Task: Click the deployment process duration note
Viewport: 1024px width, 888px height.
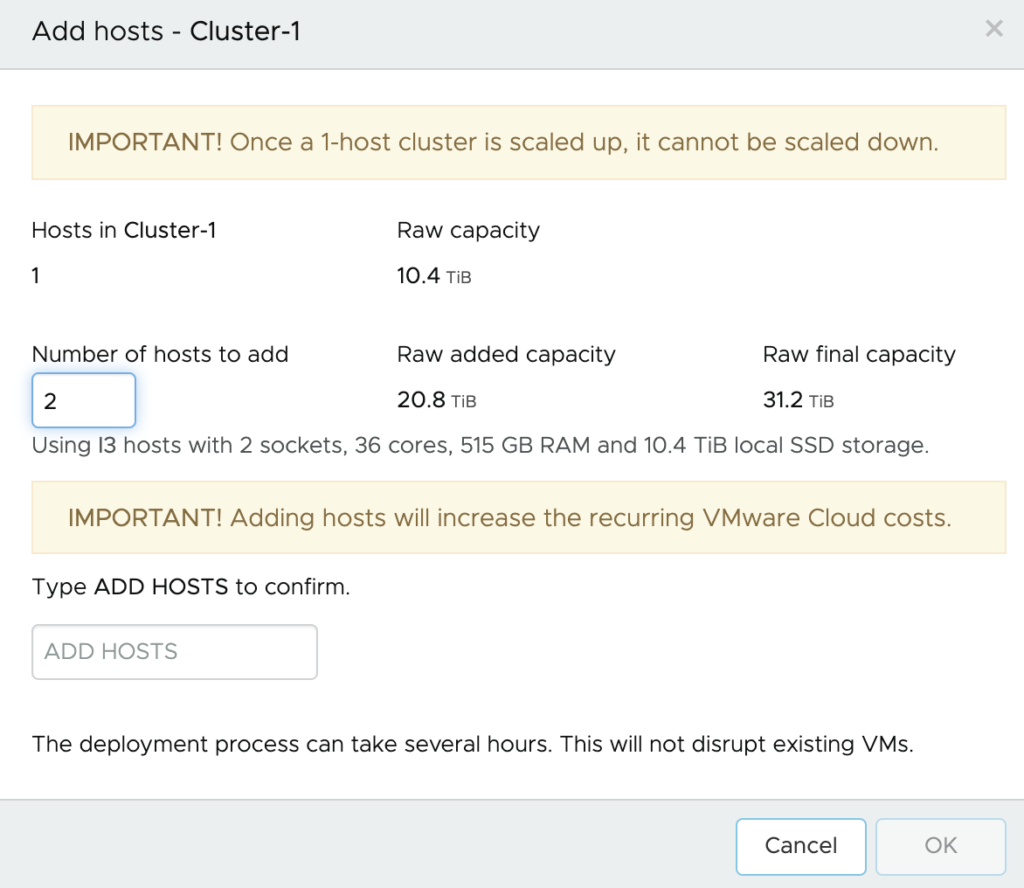Action: point(472,744)
